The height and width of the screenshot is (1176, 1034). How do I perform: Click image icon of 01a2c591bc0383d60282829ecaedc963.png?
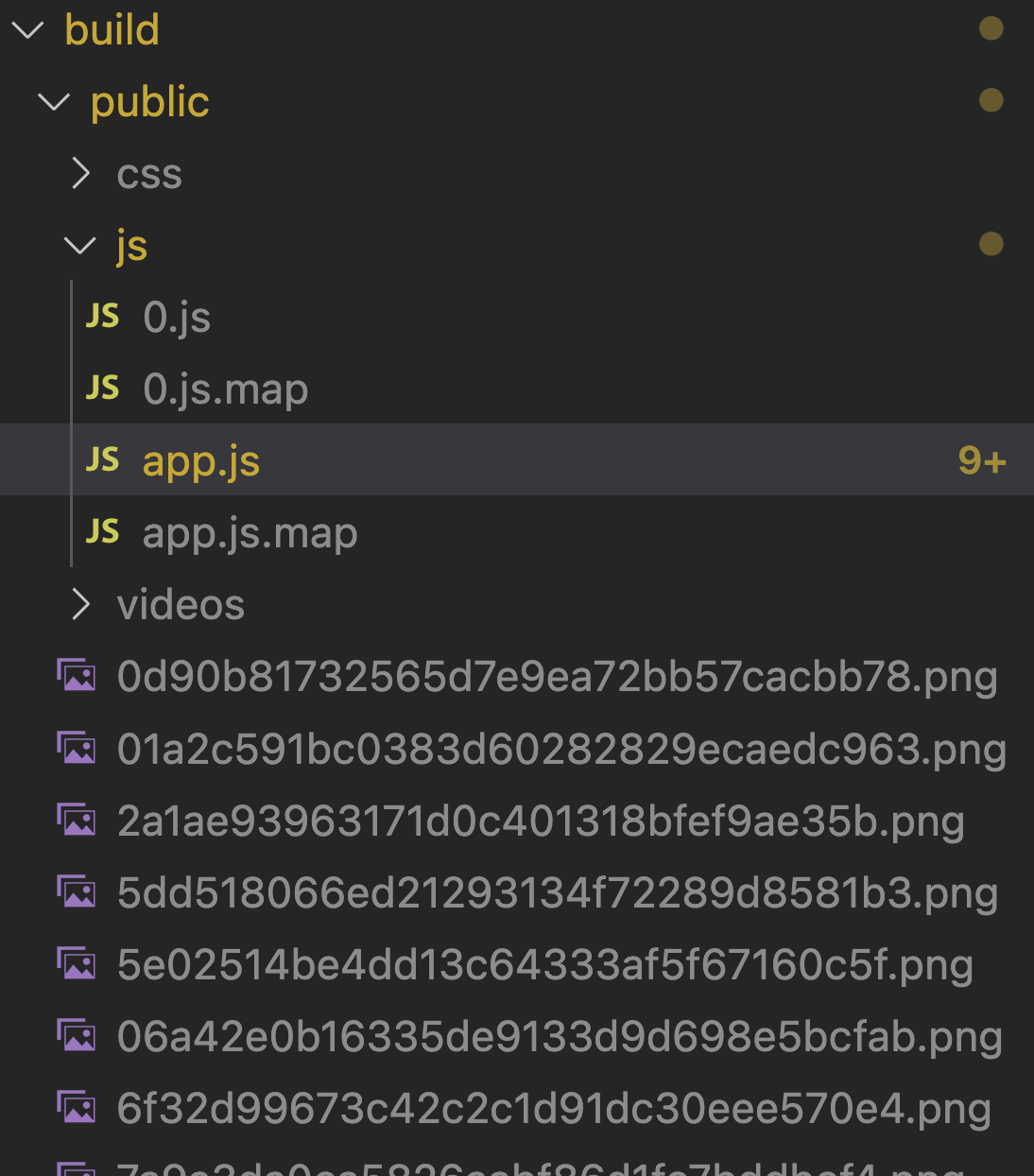pos(77,748)
